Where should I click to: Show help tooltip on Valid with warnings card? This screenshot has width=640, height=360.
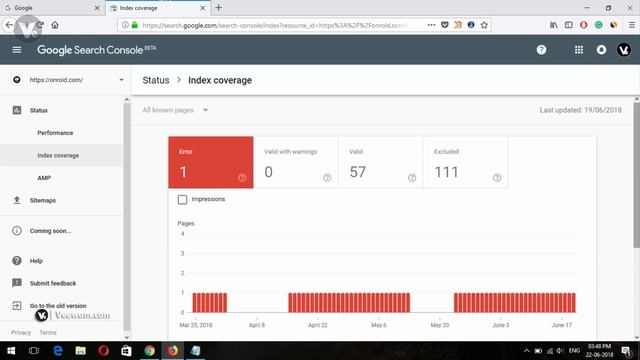click(x=327, y=178)
